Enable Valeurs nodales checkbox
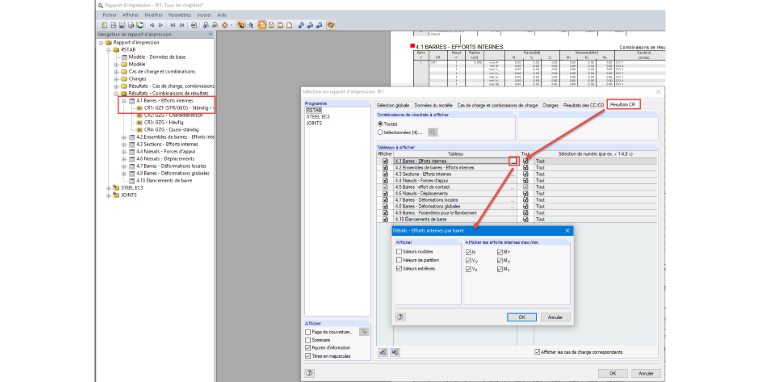The width and height of the screenshot is (760, 382). pyautogui.click(x=399, y=252)
